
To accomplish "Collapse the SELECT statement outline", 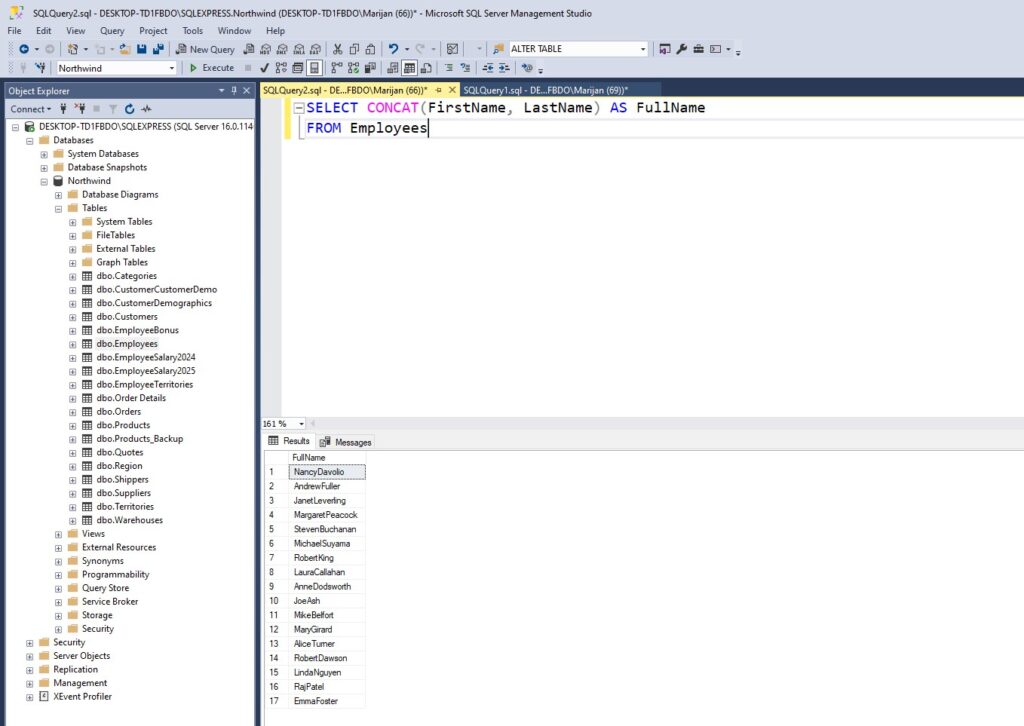I will coord(299,108).
